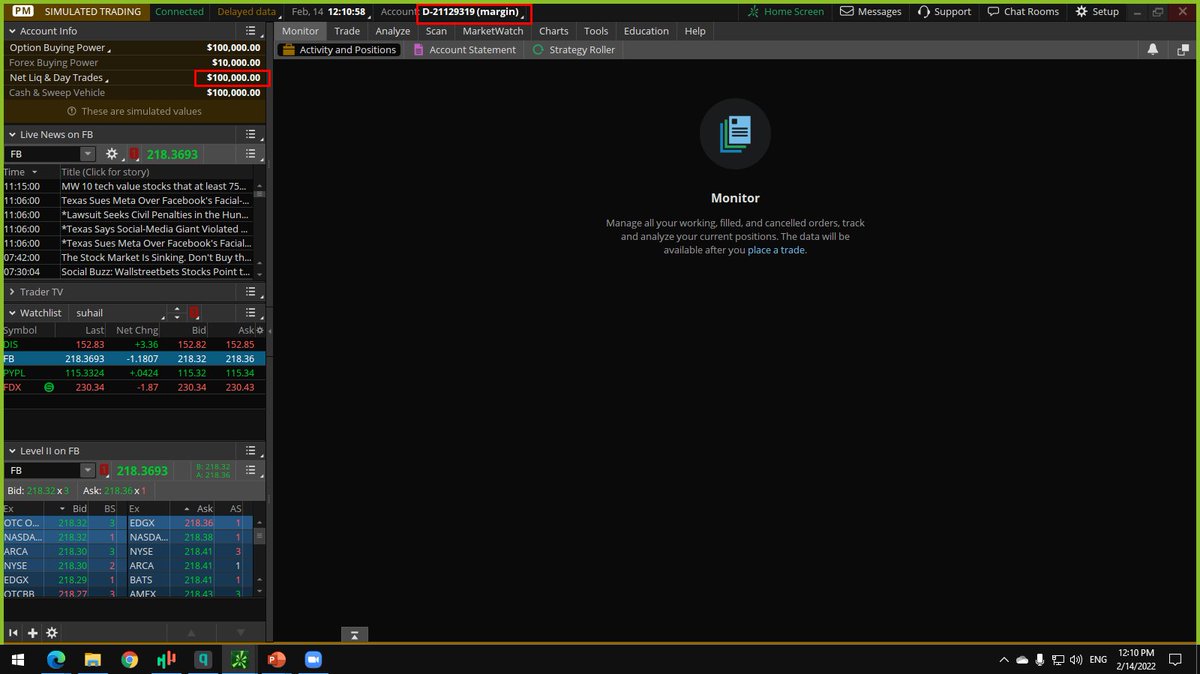Image resolution: width=1200 pixels, height=674 pixels.
Task: Click the Live News settings gear
Action: [x=112, y=154]
